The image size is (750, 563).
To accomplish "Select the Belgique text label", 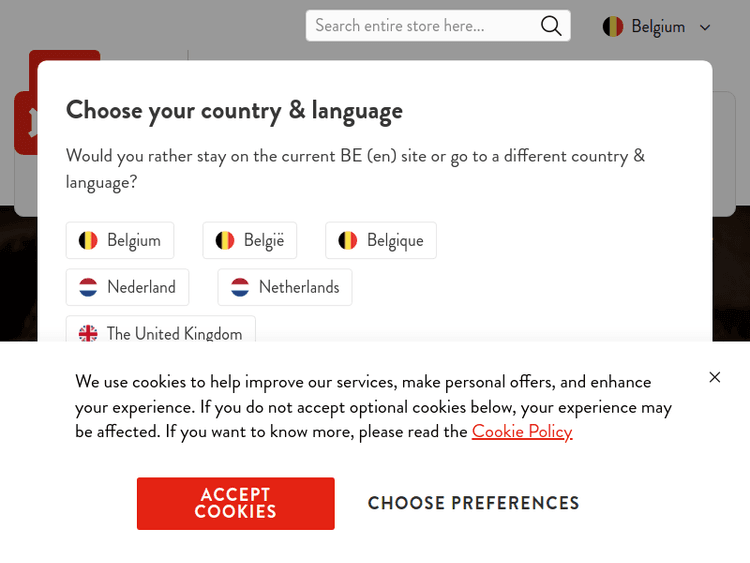I will coord(395,240).
